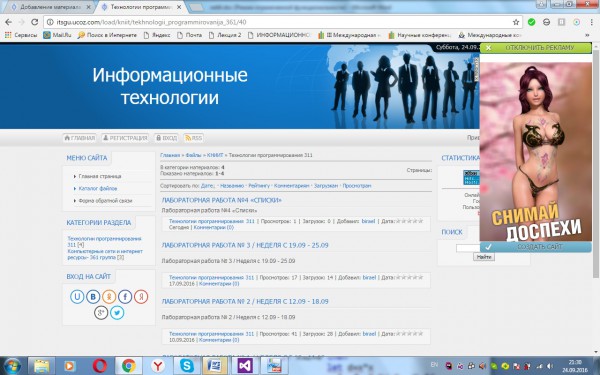Open Лабораторная работа №4 «Списки»
Image resolution: width=600 pixels, height=375 pixels.
coord(222,200)
